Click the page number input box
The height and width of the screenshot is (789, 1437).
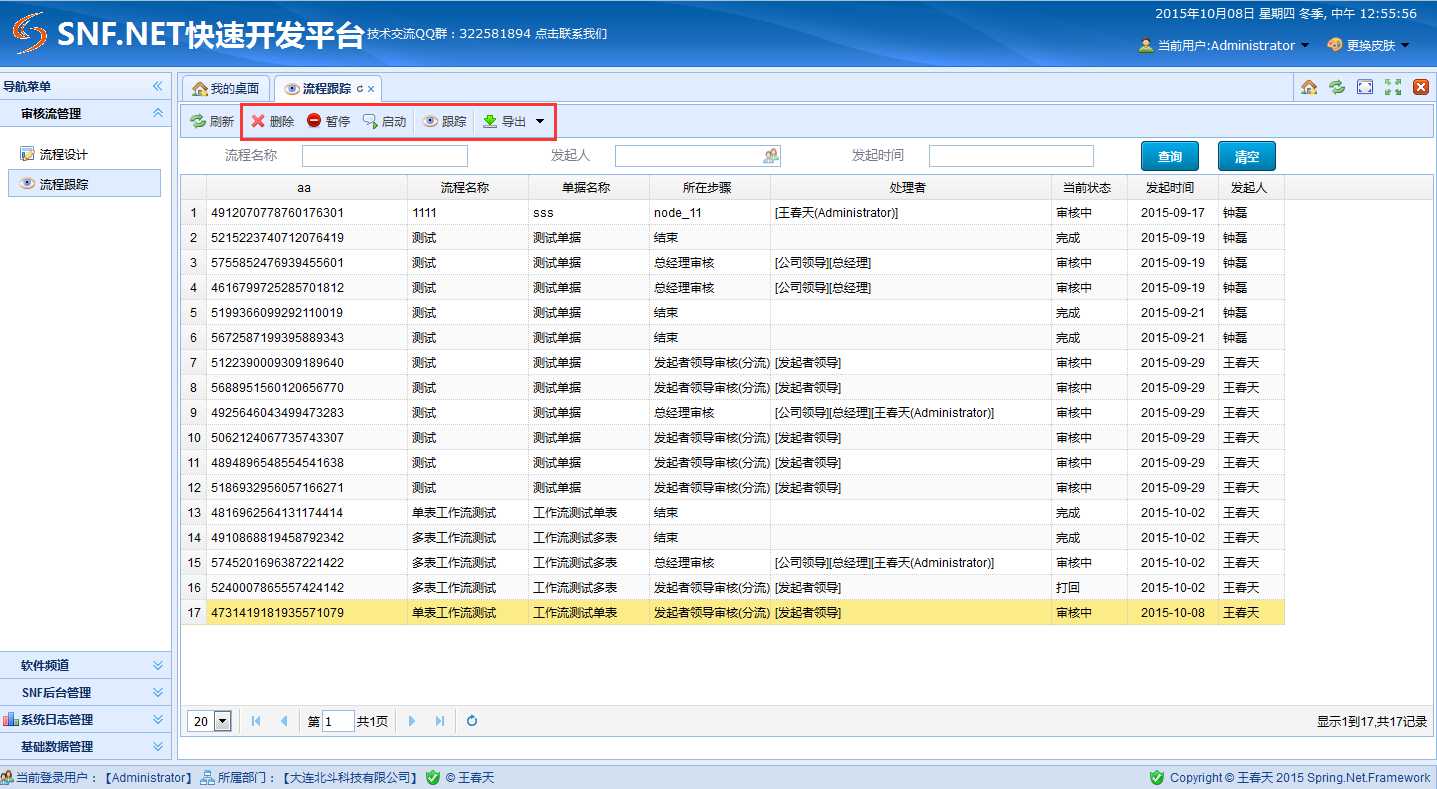click(x=338, y=721)
